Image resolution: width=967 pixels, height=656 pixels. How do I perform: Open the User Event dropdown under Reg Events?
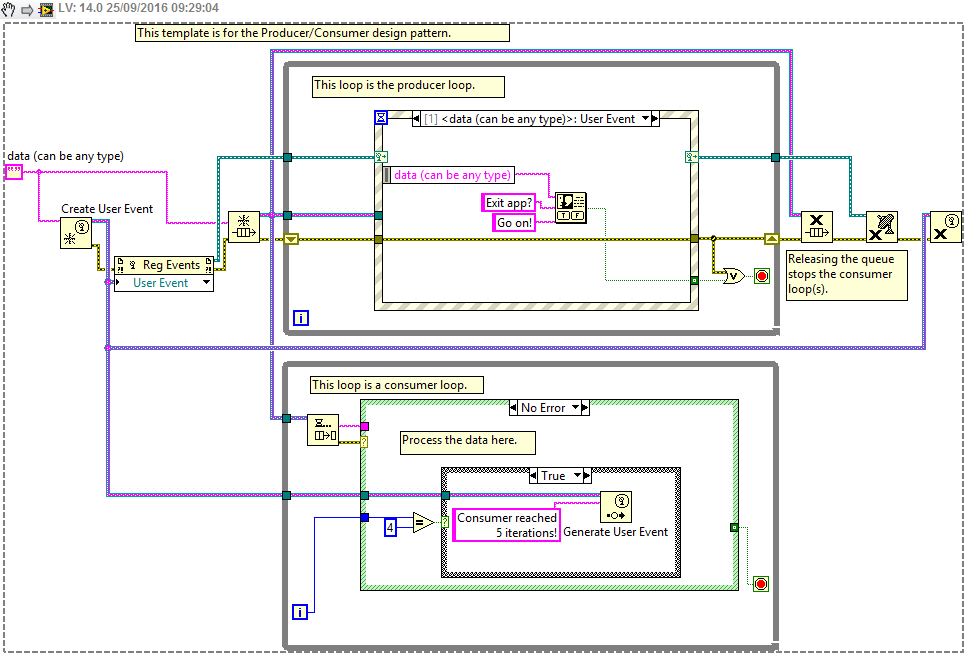[207, 283]
